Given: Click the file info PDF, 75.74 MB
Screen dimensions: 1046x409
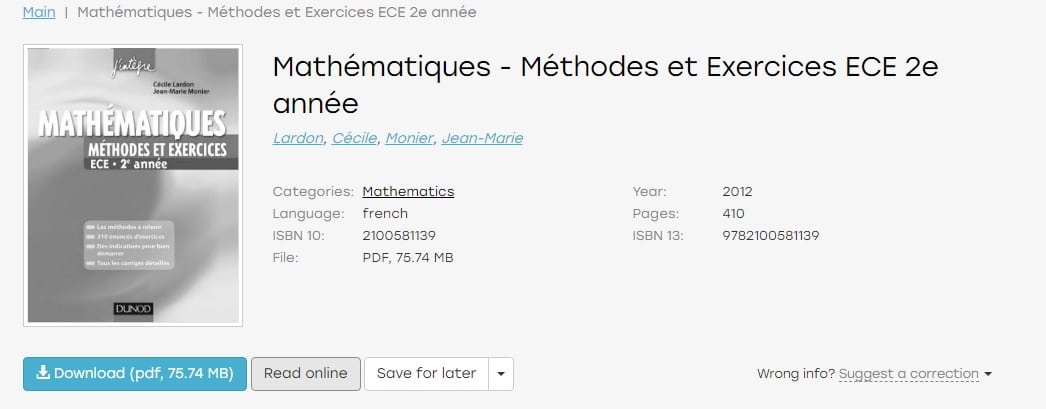Looking at the screenshot, I should coord(408,258).
